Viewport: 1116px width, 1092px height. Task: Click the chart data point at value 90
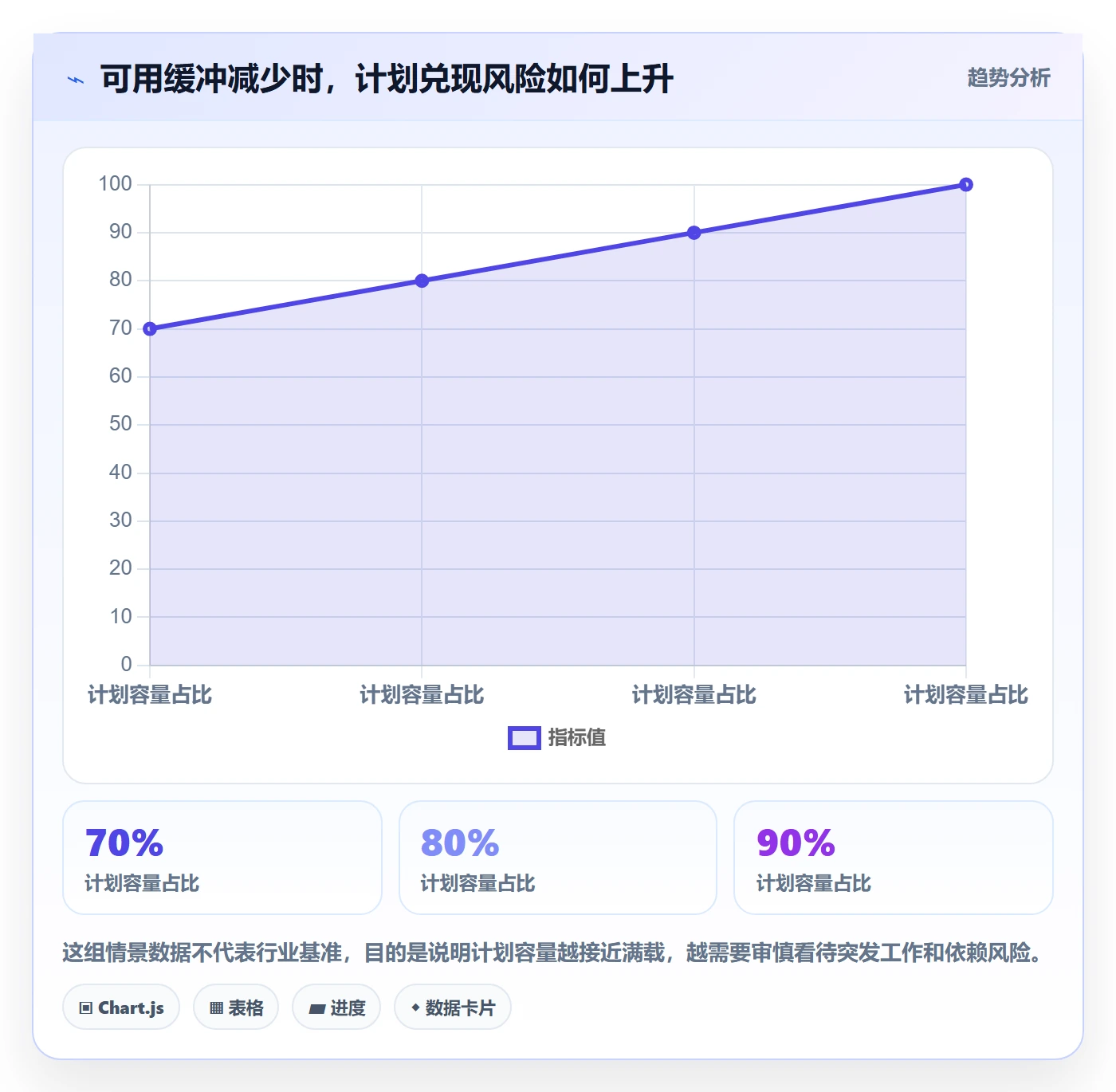tap(694, 233)
